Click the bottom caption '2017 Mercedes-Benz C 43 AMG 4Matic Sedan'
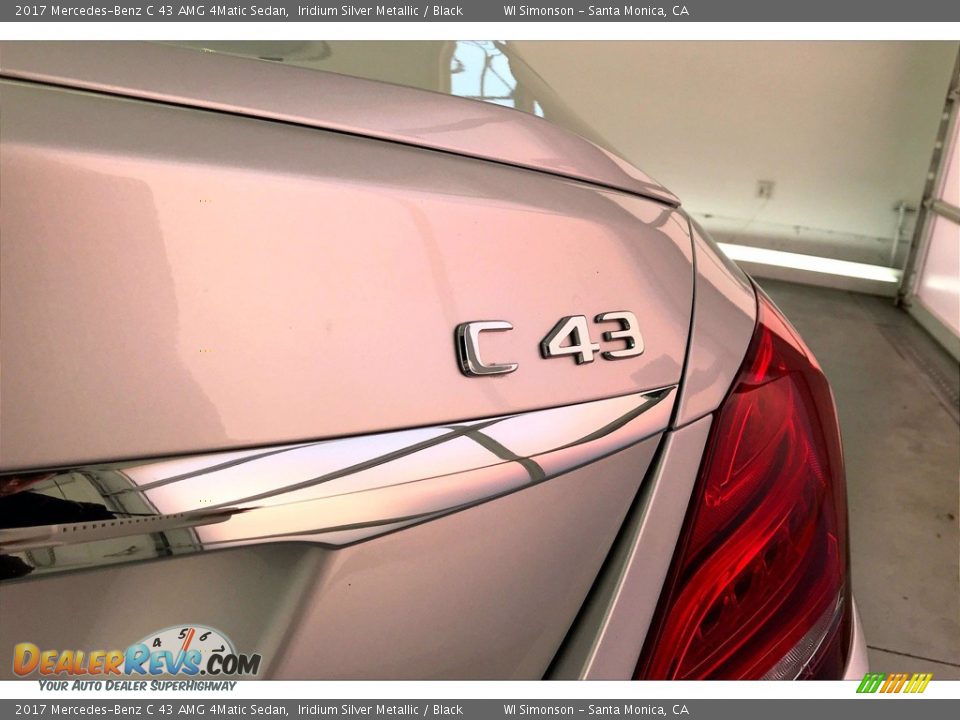The height and width of the screenshot is (720, 960). pos(152,710)
